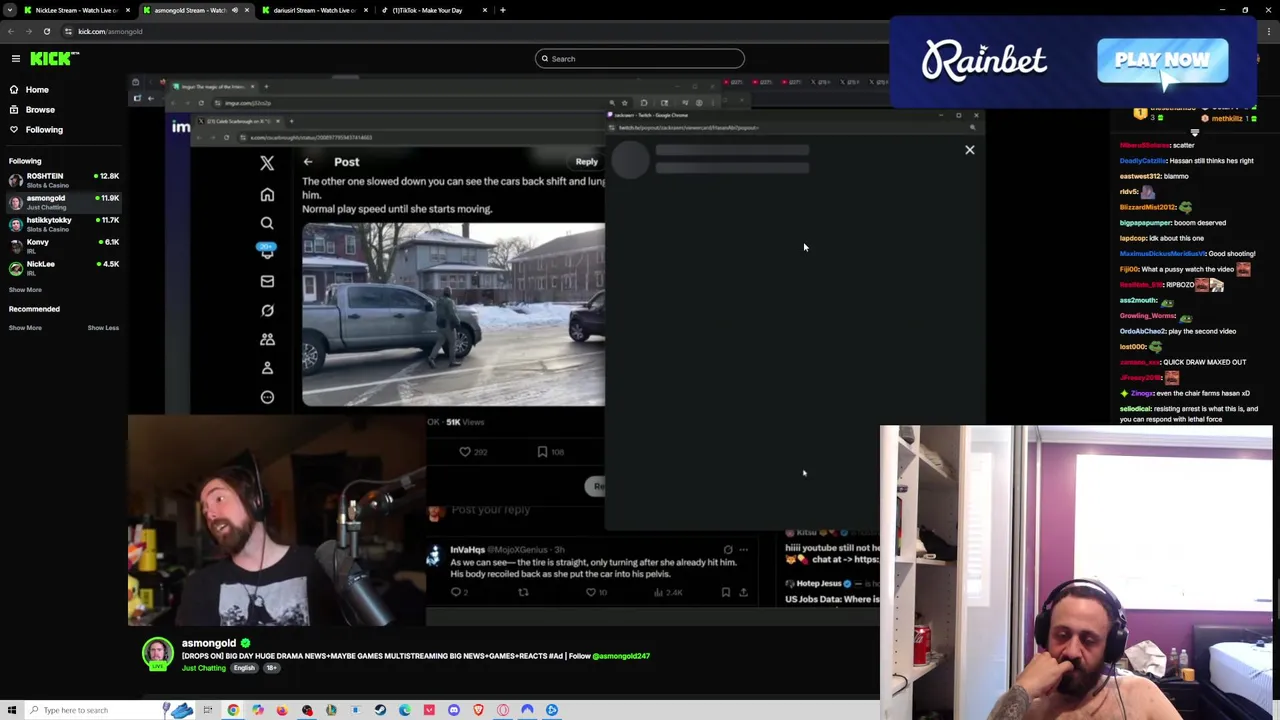
Task: Focus the Kick Search field
Action: pyautogui.click(x=640, y=59)
